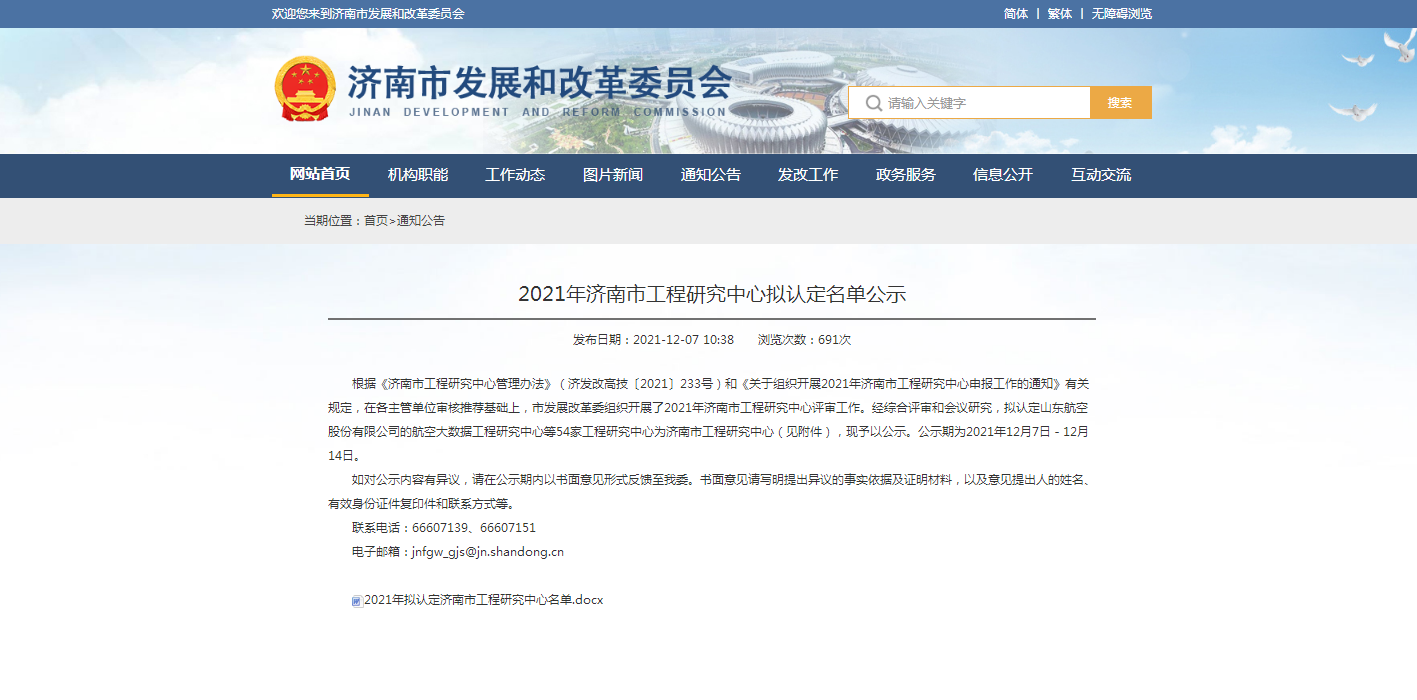The image size is (1417, 700).
Task: Select 信息公开 navigation item
Action: coord(1003,175)
